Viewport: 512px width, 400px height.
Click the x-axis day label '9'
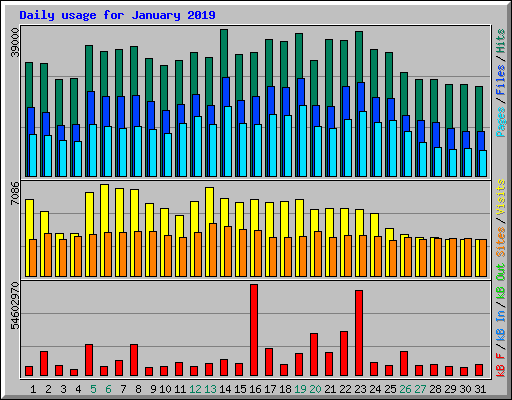(153, 389)
